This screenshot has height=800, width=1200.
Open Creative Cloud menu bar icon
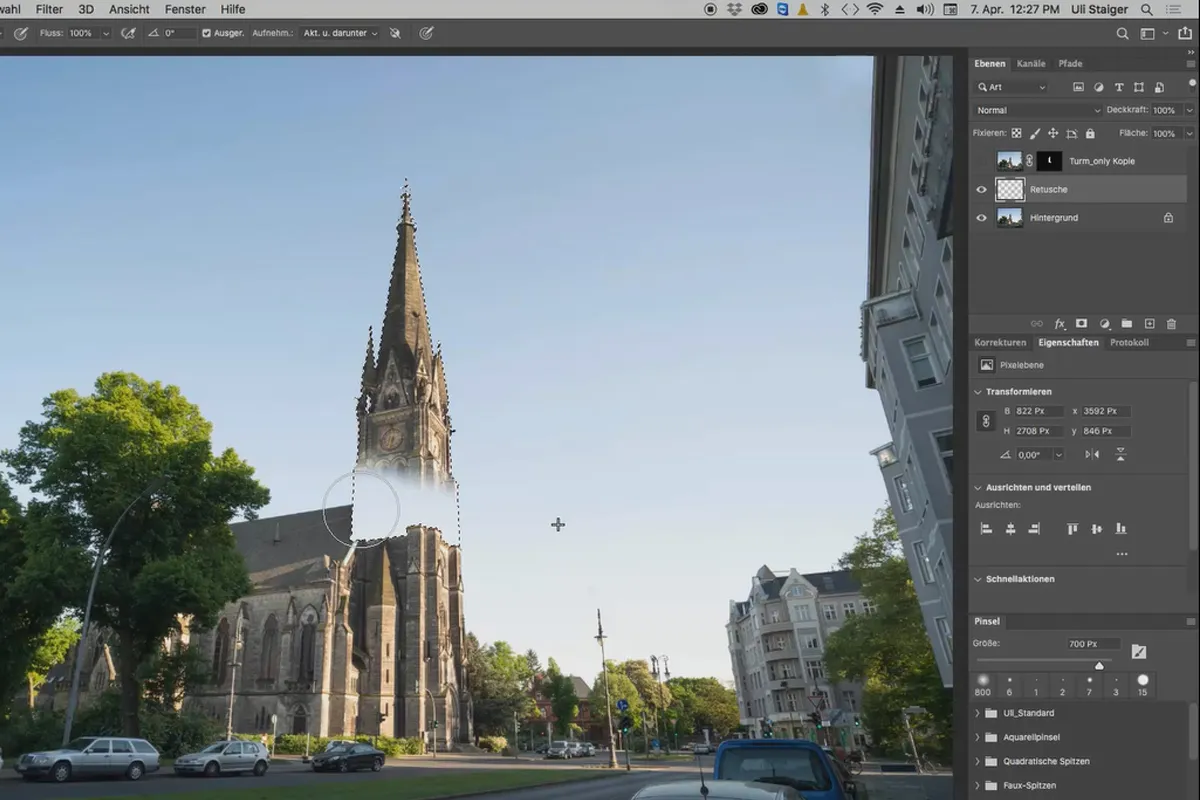coord(760,9)
